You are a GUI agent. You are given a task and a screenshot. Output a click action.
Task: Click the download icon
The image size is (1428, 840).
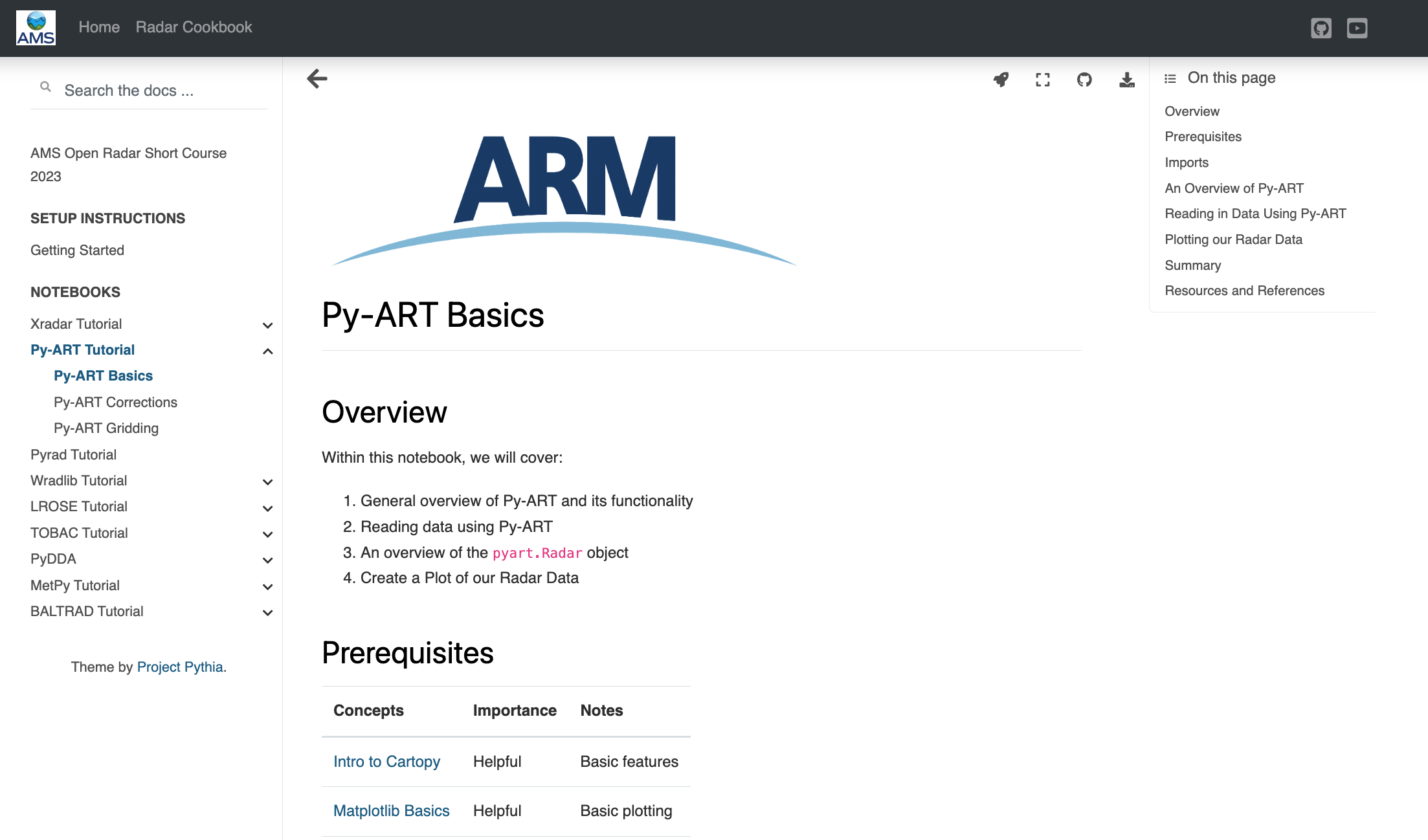[1127, 80]
